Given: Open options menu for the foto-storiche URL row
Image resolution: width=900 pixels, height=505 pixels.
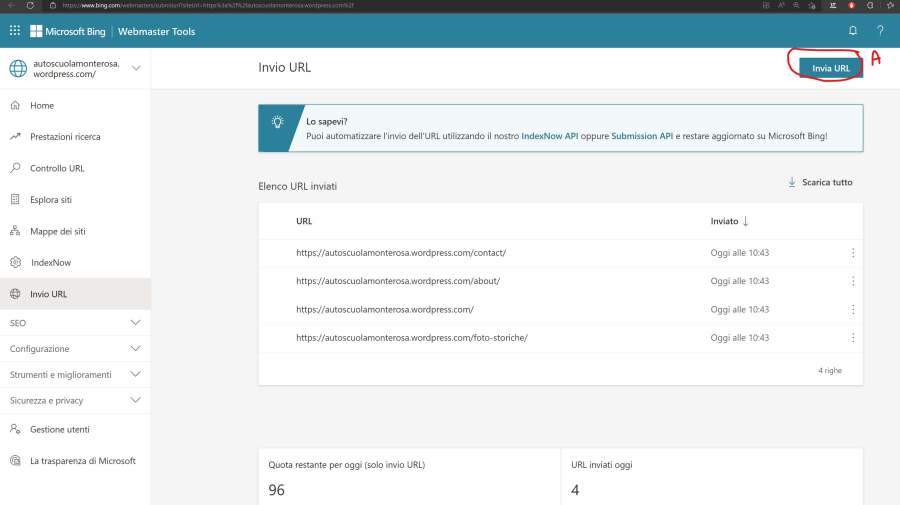Looking at the screenshot, I should pyautogui.click(x=853, y=338).
